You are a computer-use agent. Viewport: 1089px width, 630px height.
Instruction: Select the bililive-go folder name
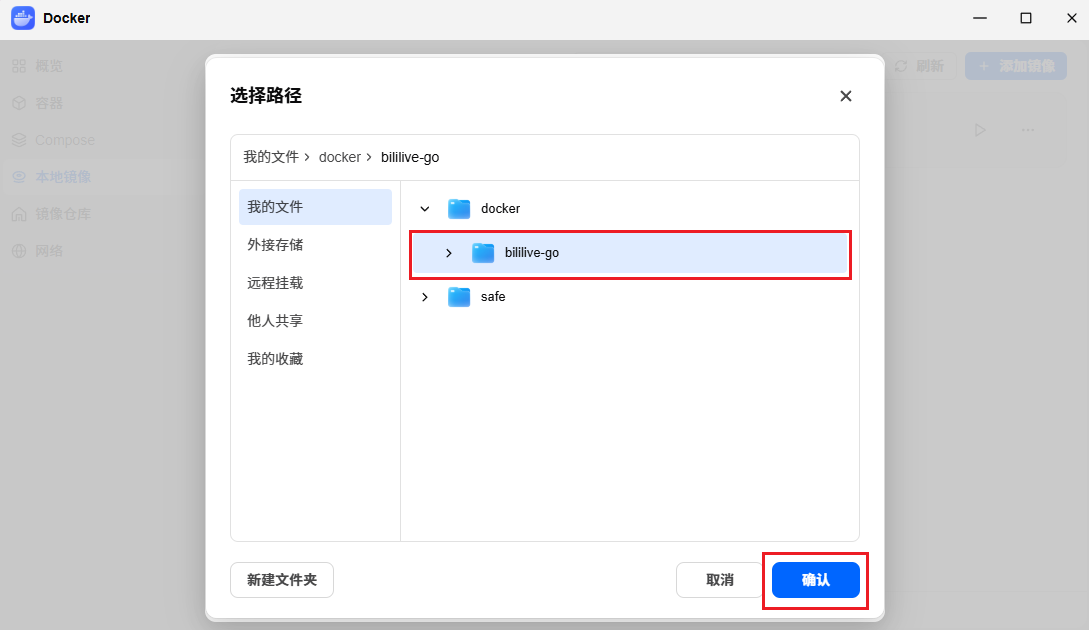click(532, 253)
